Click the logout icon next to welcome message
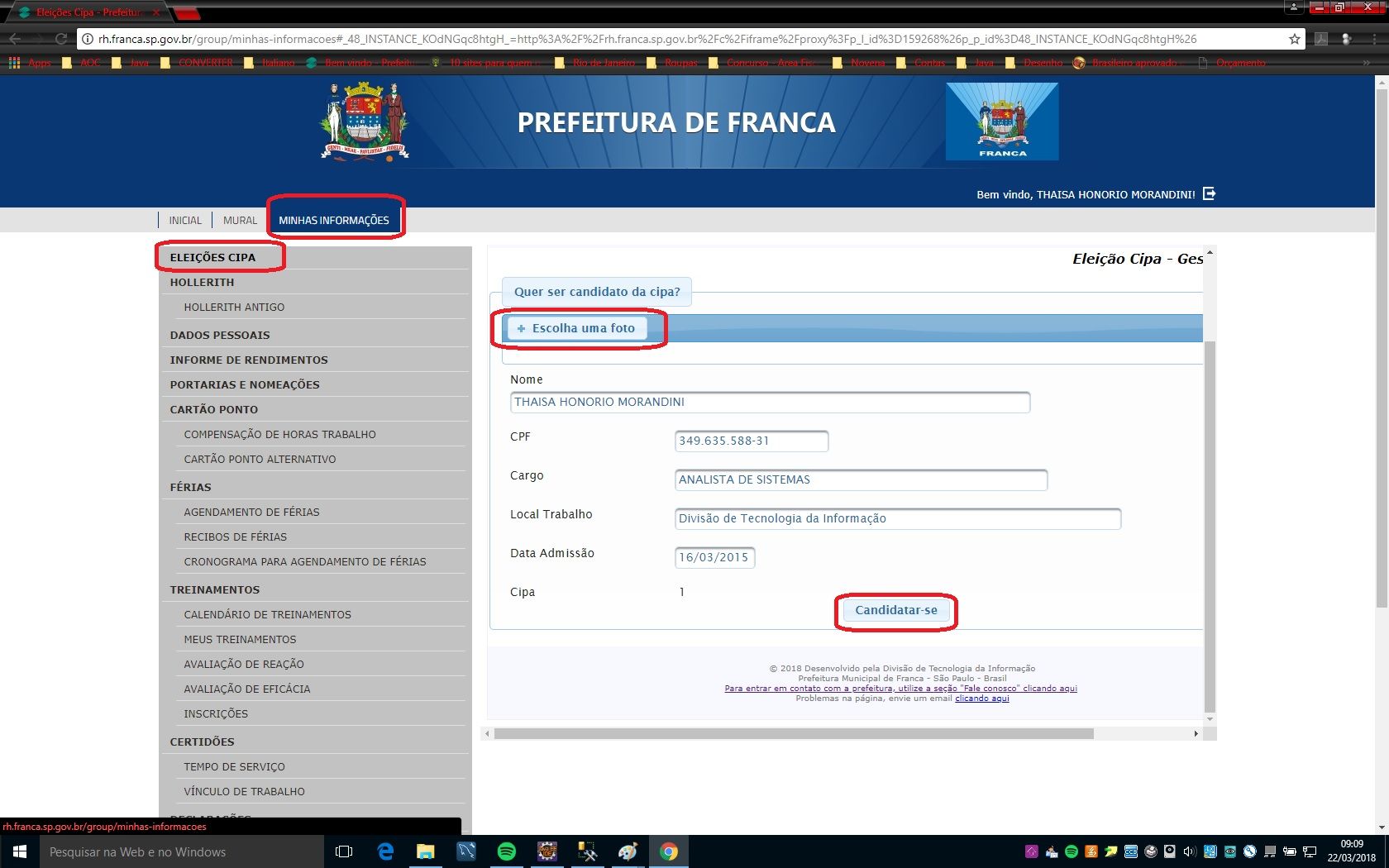 coord(1210,193)
